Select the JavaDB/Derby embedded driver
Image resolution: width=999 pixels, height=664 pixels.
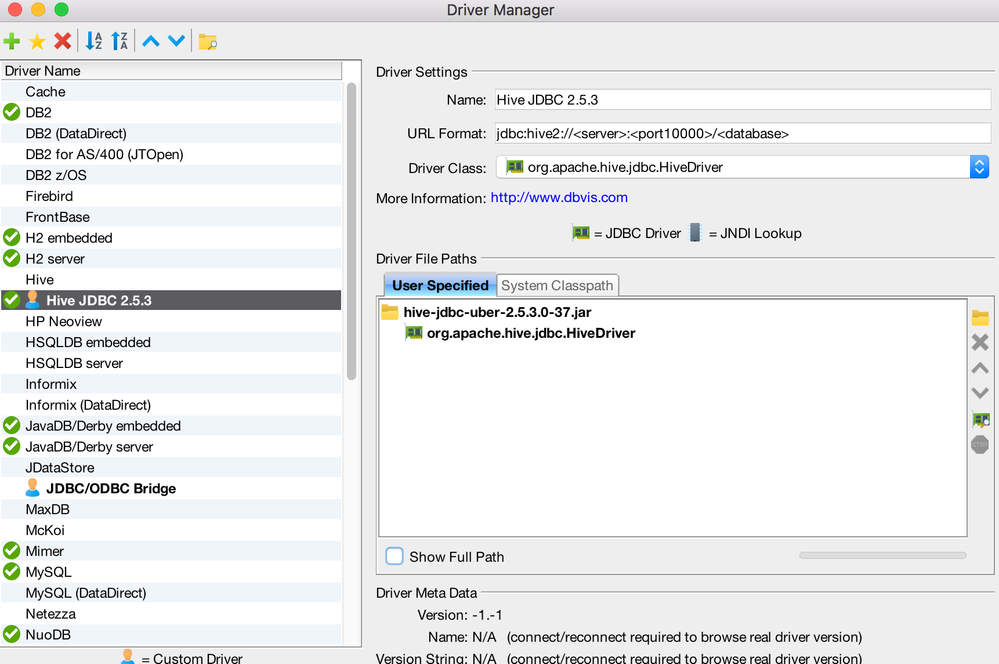[x=171, y=426]
